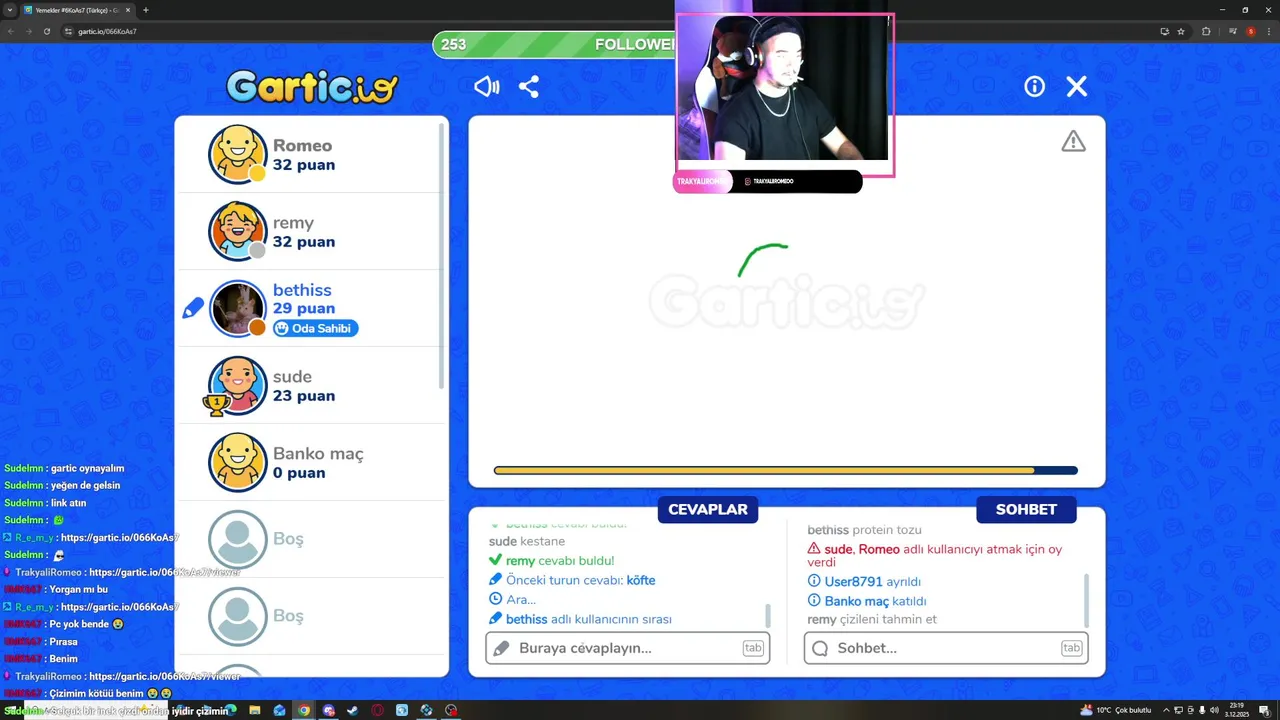Click Romeo's '32 puan' score
This screenshot has width=1280, height=720.
pyautogui.click(x=304, y=165)
